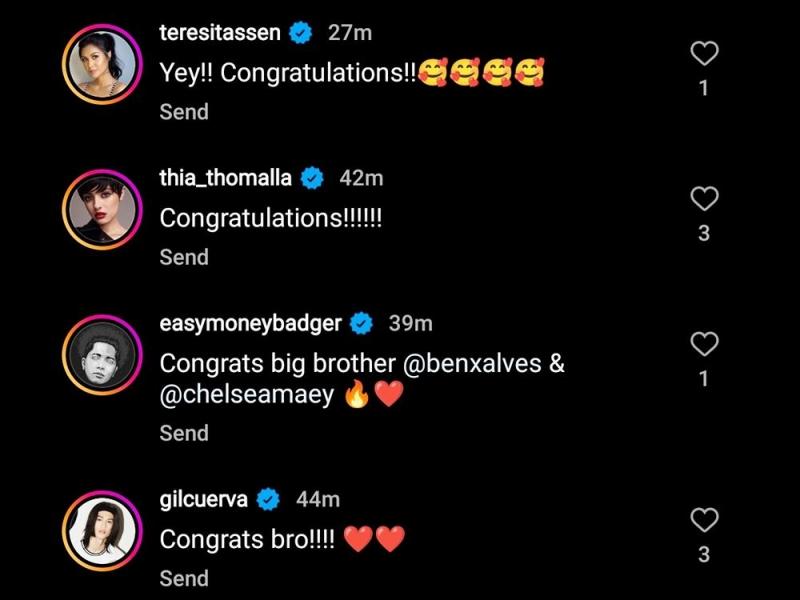Open the teresitassen username link
The width and height of the screenshot is (800, 600).
click(220, 33)
